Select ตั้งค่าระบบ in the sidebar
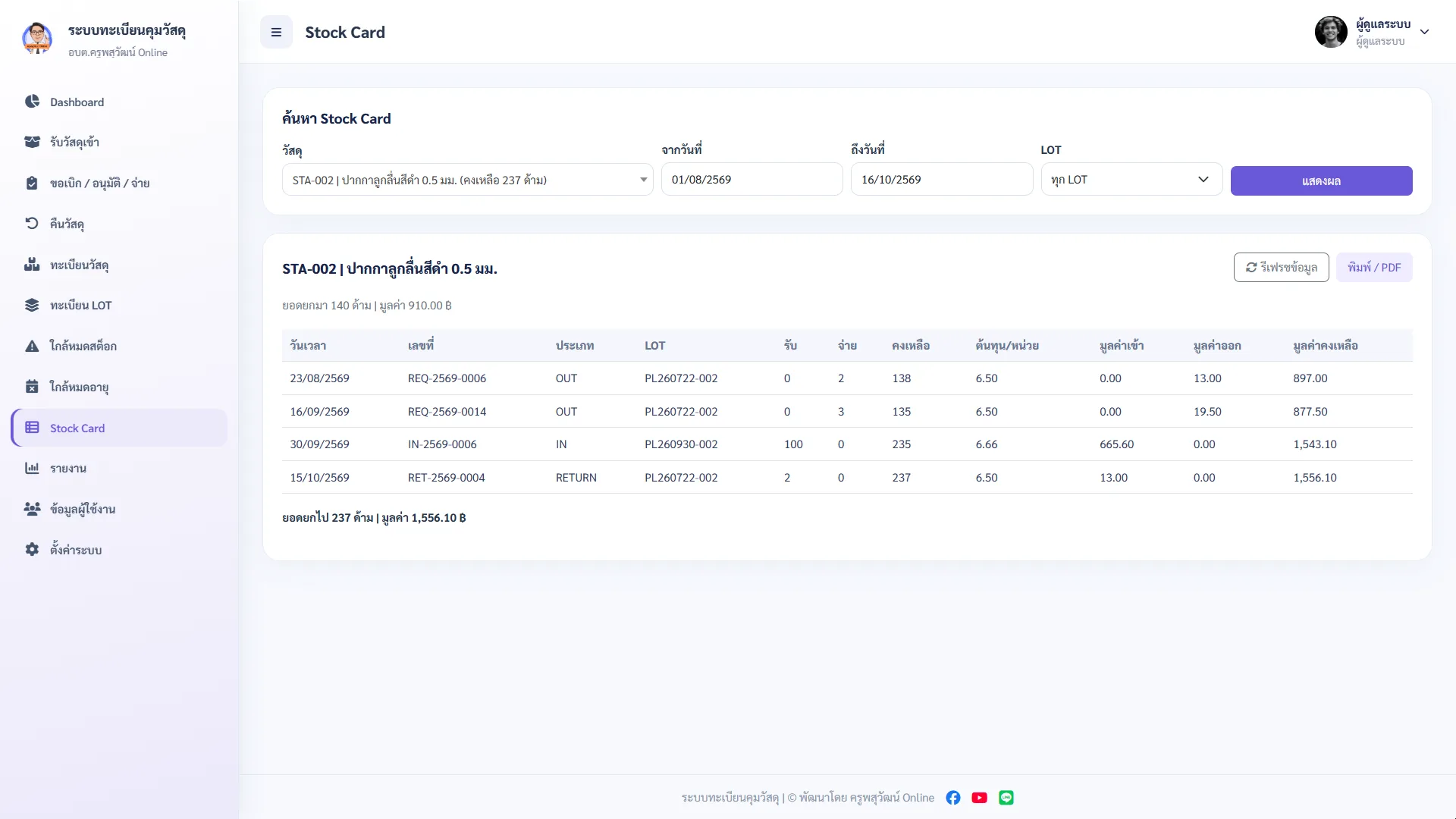This screenshot has height=819, width=1456. tap(119, 549)
